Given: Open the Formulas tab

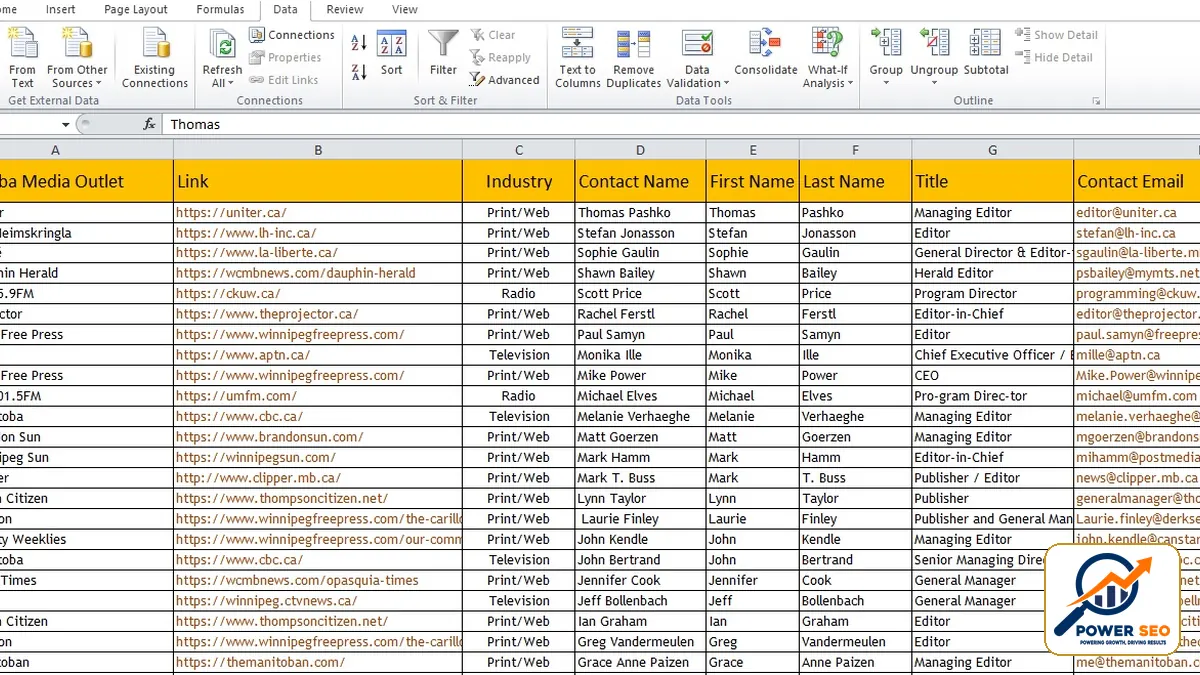Looking at the screenshot, I should coord(220,9).
